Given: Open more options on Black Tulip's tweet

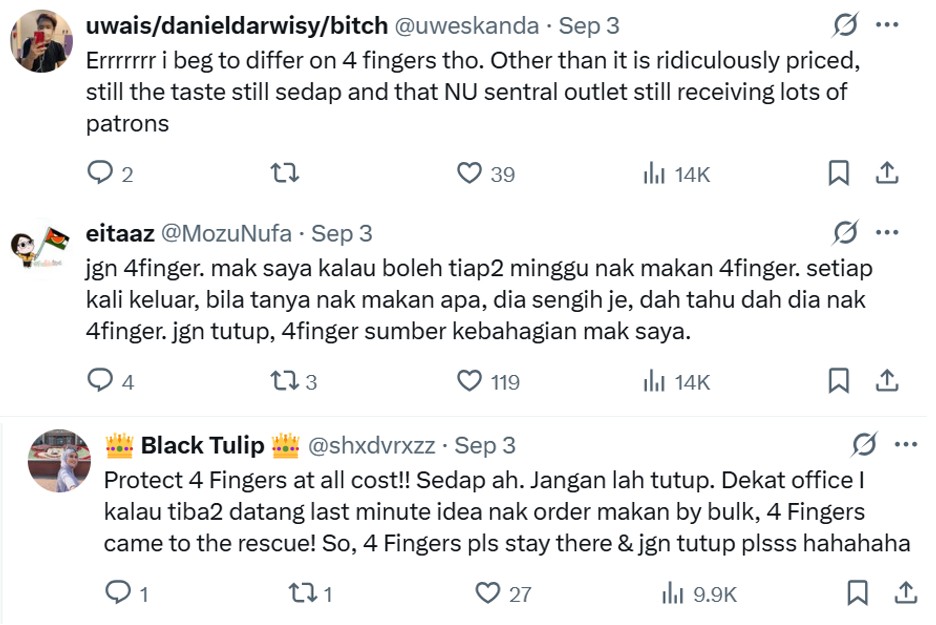Looking at the screenshot, I should [905, 445].
